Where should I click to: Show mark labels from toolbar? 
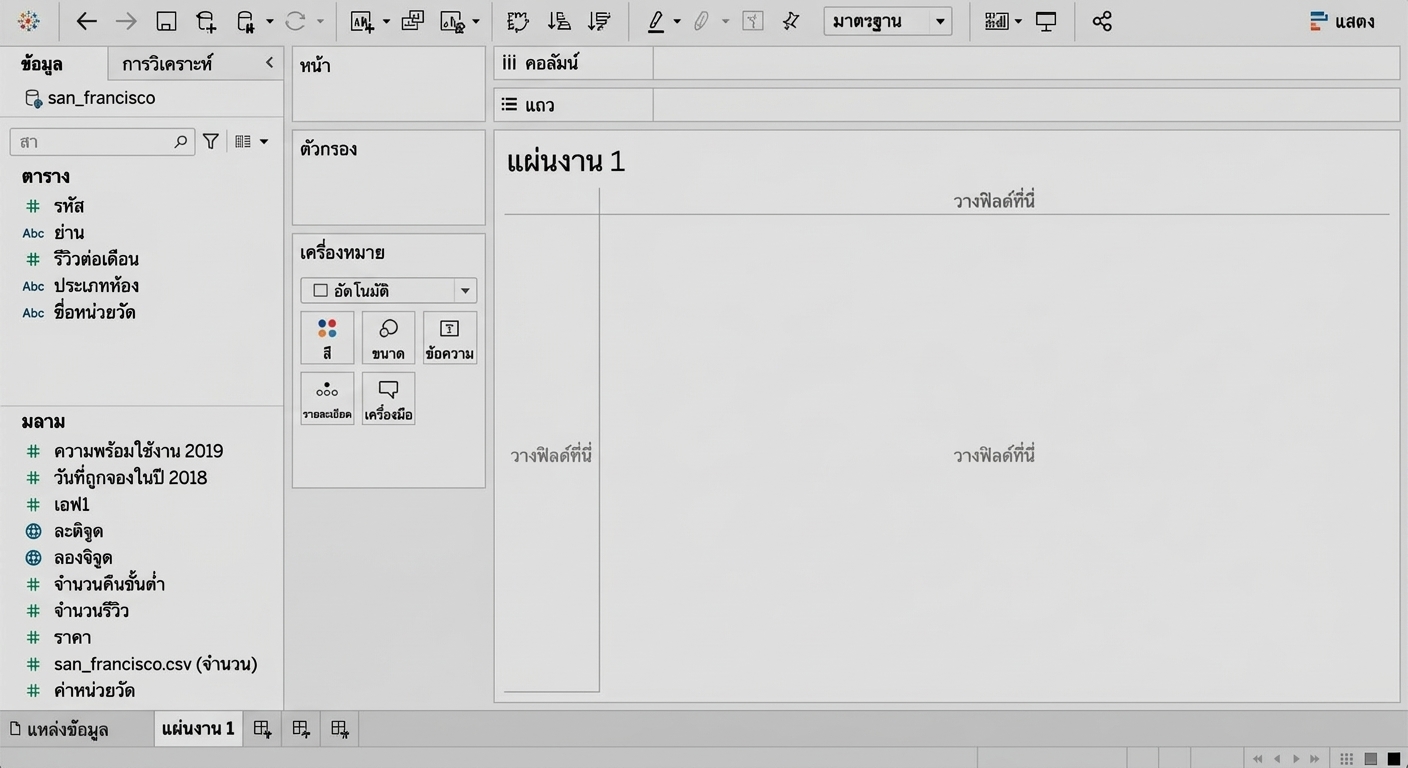753,21
